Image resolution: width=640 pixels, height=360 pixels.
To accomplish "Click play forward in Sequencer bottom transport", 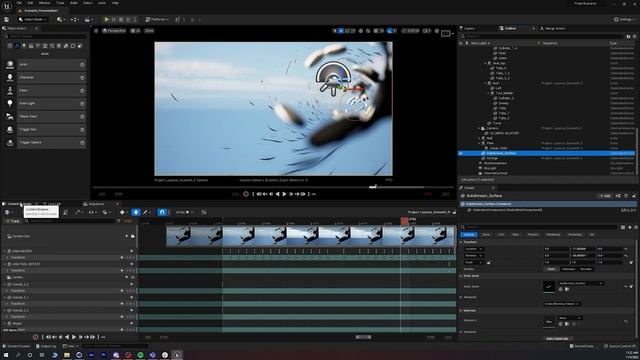I will (74, 337).
